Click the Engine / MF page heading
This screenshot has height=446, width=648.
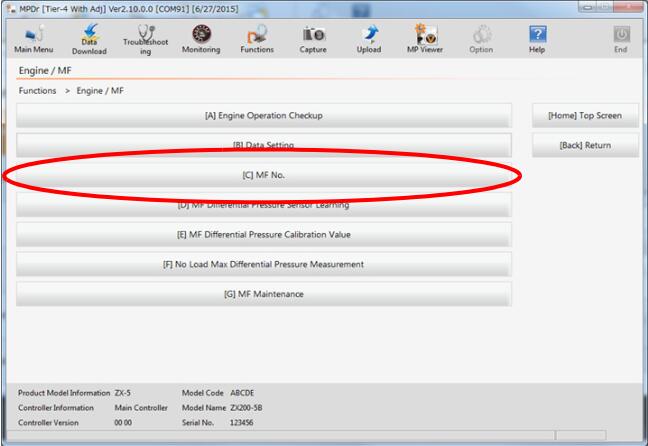45,71
